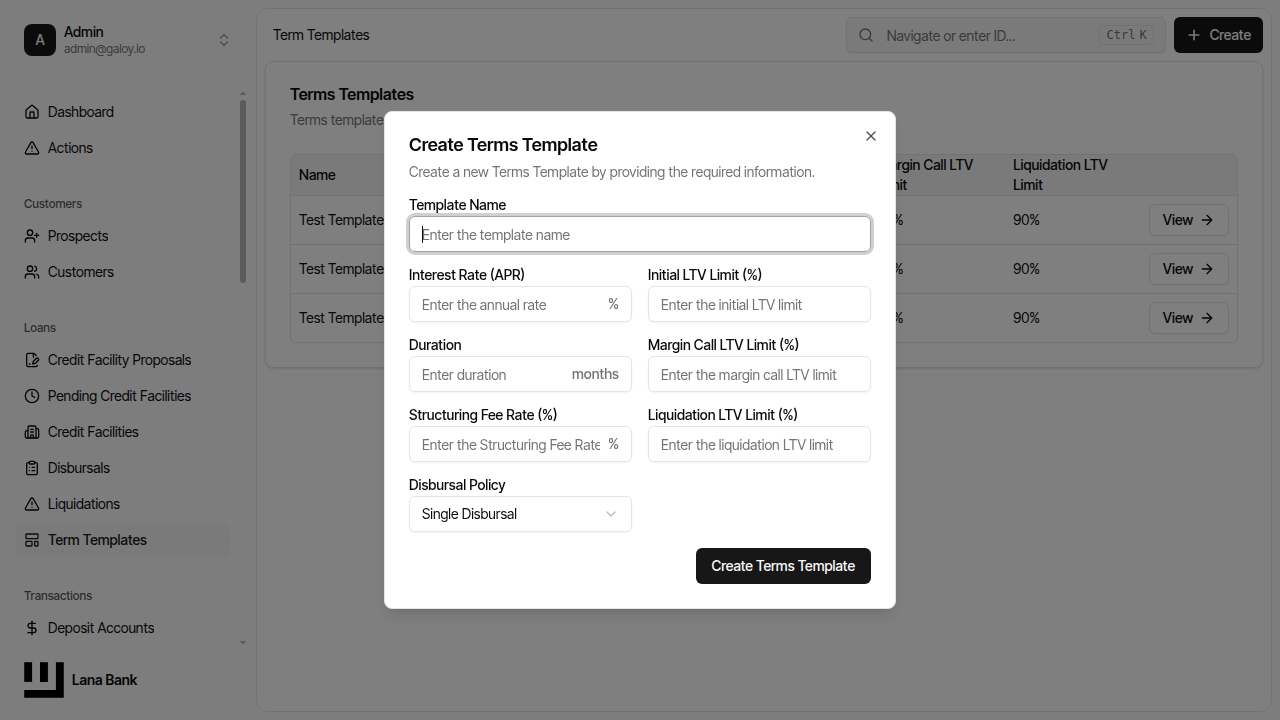Focus the Navigate or enter ID search box
This screenshot has height=720, width=1280.
[x=1005, y=35]
